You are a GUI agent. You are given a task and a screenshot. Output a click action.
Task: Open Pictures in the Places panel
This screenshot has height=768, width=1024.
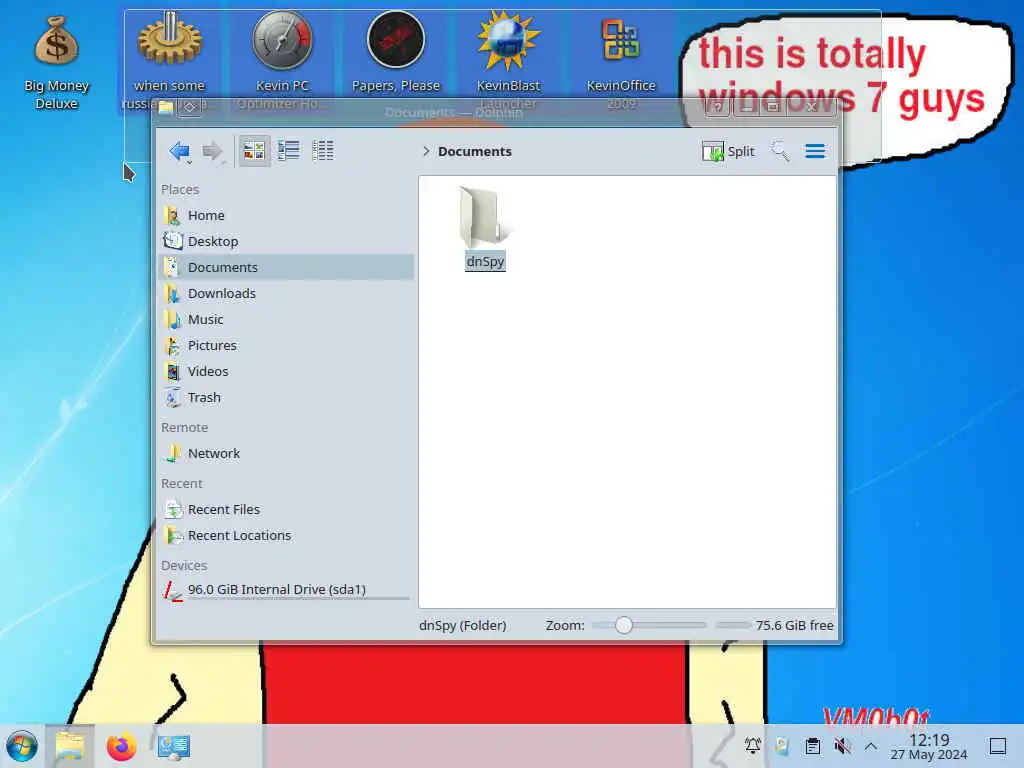point(286,345)
